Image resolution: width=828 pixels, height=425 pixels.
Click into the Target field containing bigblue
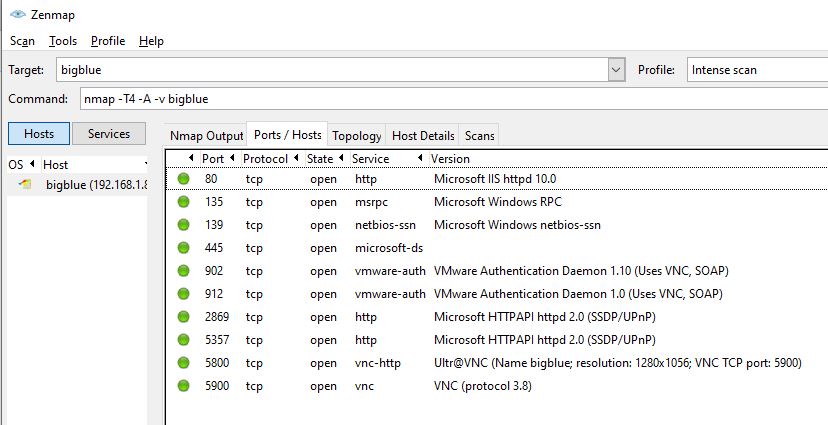tap(332, 70)
